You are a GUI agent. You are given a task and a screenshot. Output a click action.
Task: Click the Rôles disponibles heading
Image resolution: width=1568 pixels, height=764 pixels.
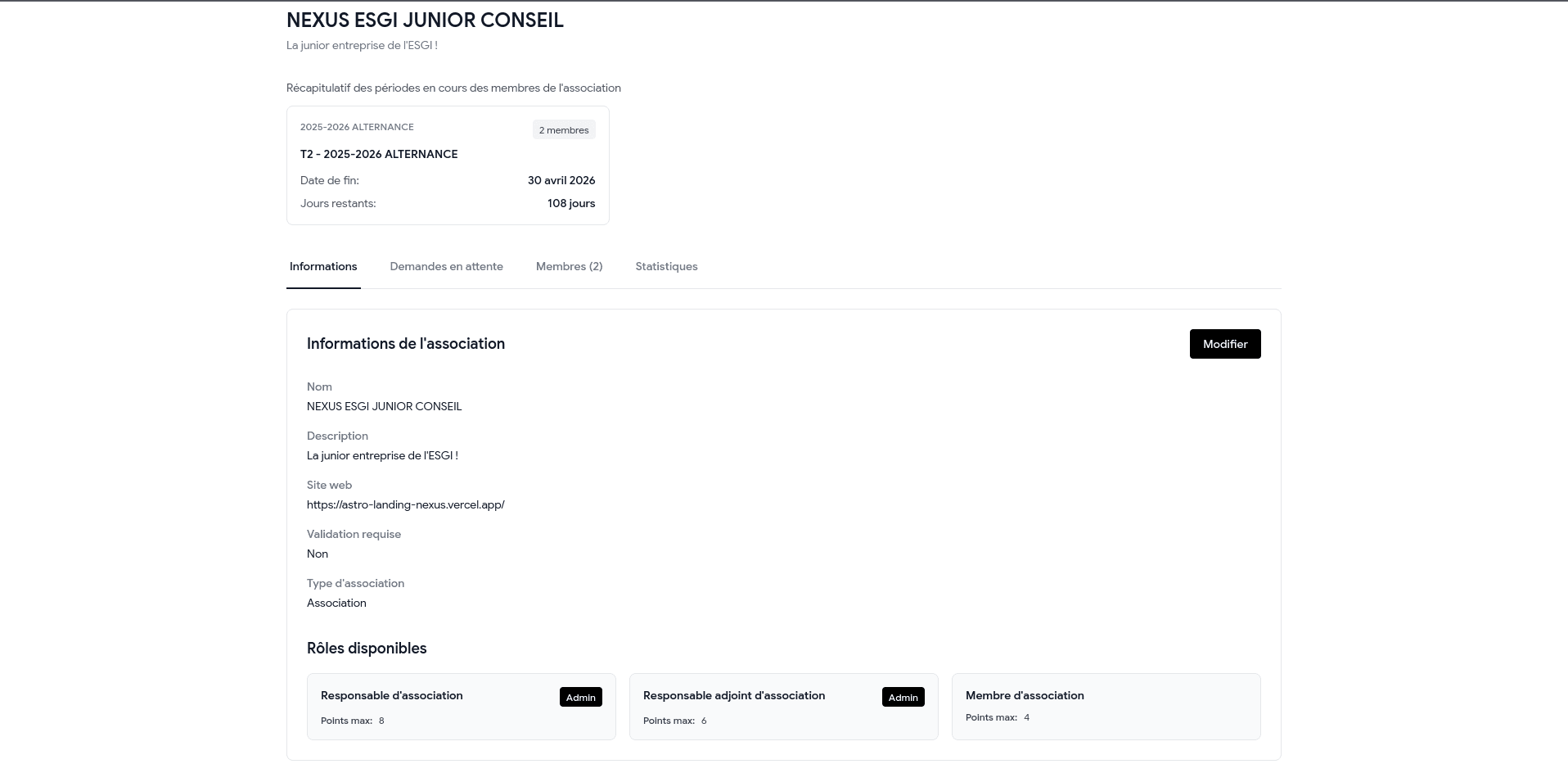(367, 649)
